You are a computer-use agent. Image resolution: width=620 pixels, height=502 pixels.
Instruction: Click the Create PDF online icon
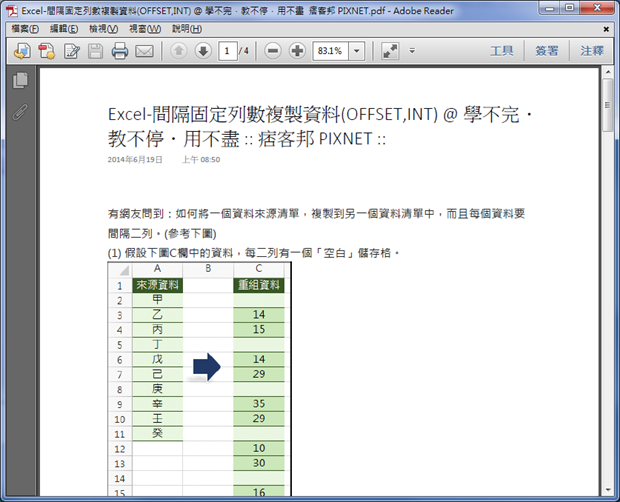[23, 51]
